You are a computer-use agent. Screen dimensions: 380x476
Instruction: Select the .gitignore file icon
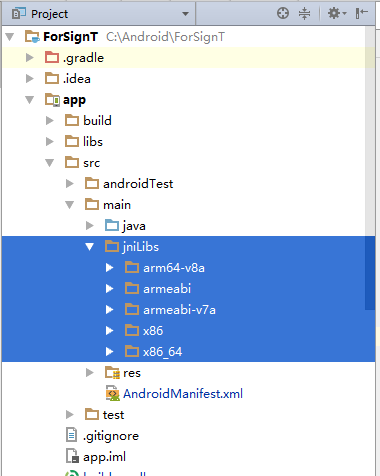pyautogui.click(x=72, y=435)
